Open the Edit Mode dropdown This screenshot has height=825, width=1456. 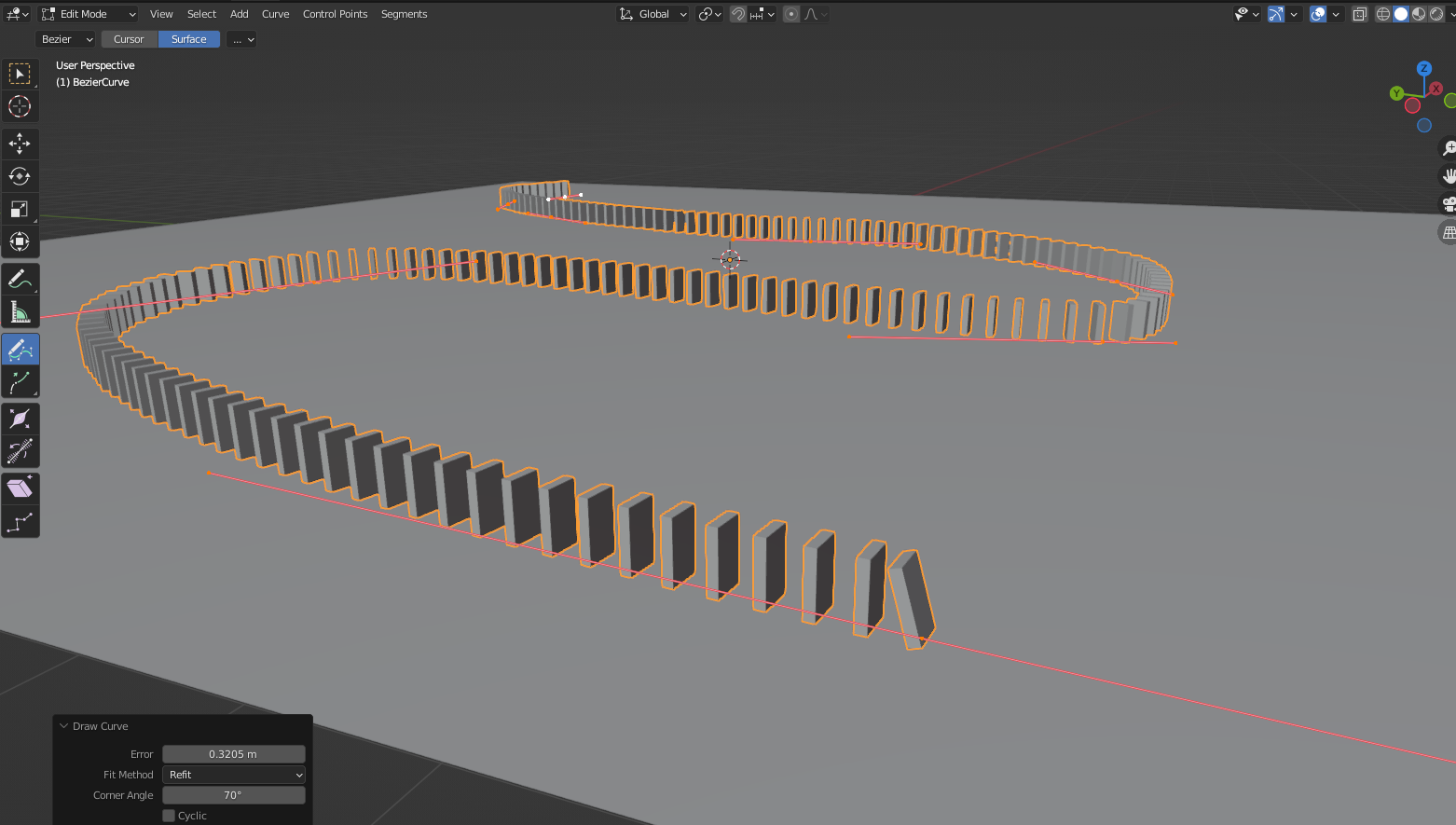point(89,14)
